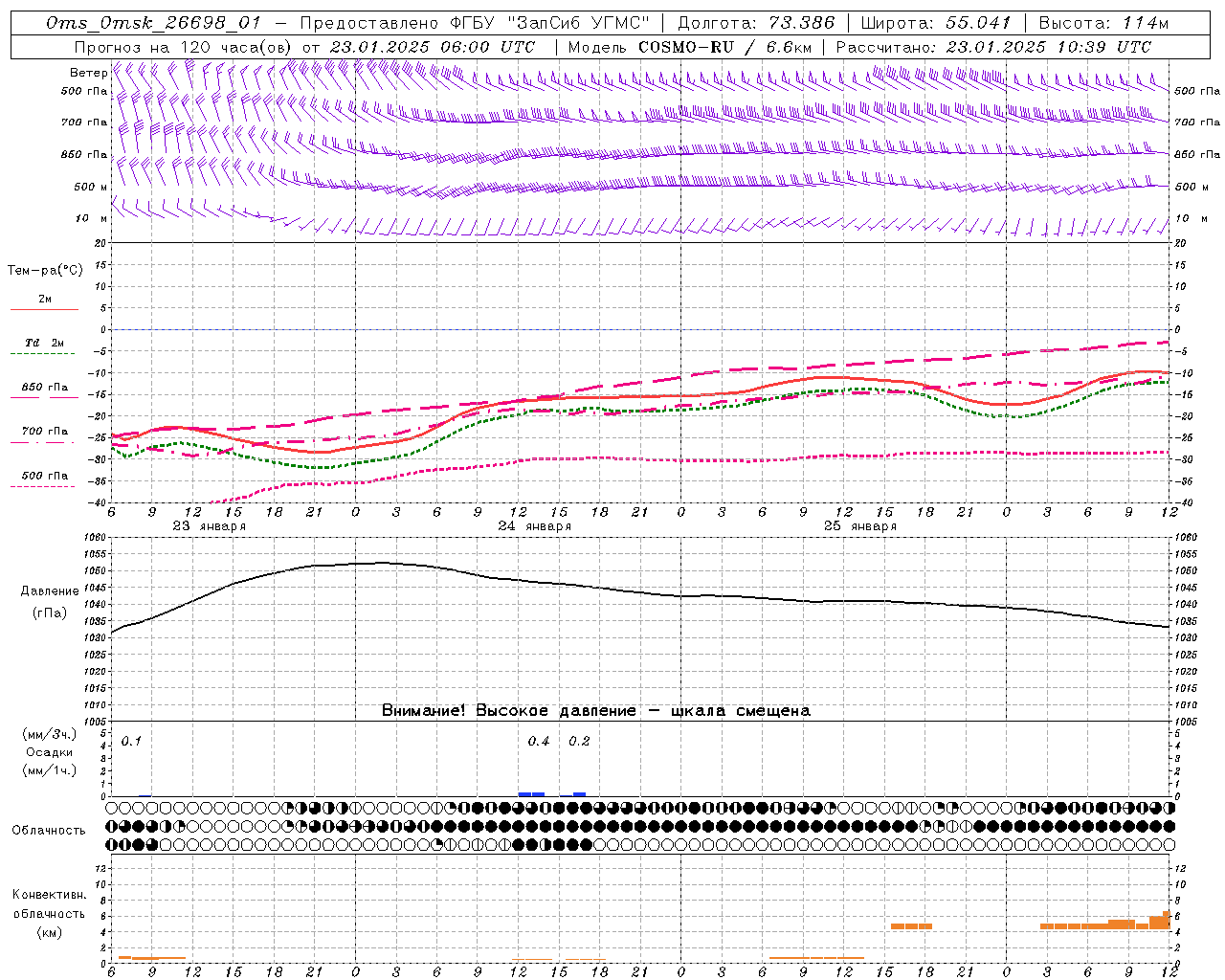Click the (мм/1ч.) precipitation unit label

pos(50,770)
